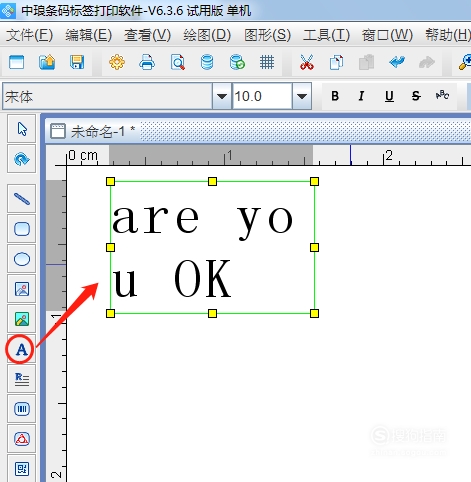
Task: Click the orange gear document settings icon
Action: click(117, 62)
